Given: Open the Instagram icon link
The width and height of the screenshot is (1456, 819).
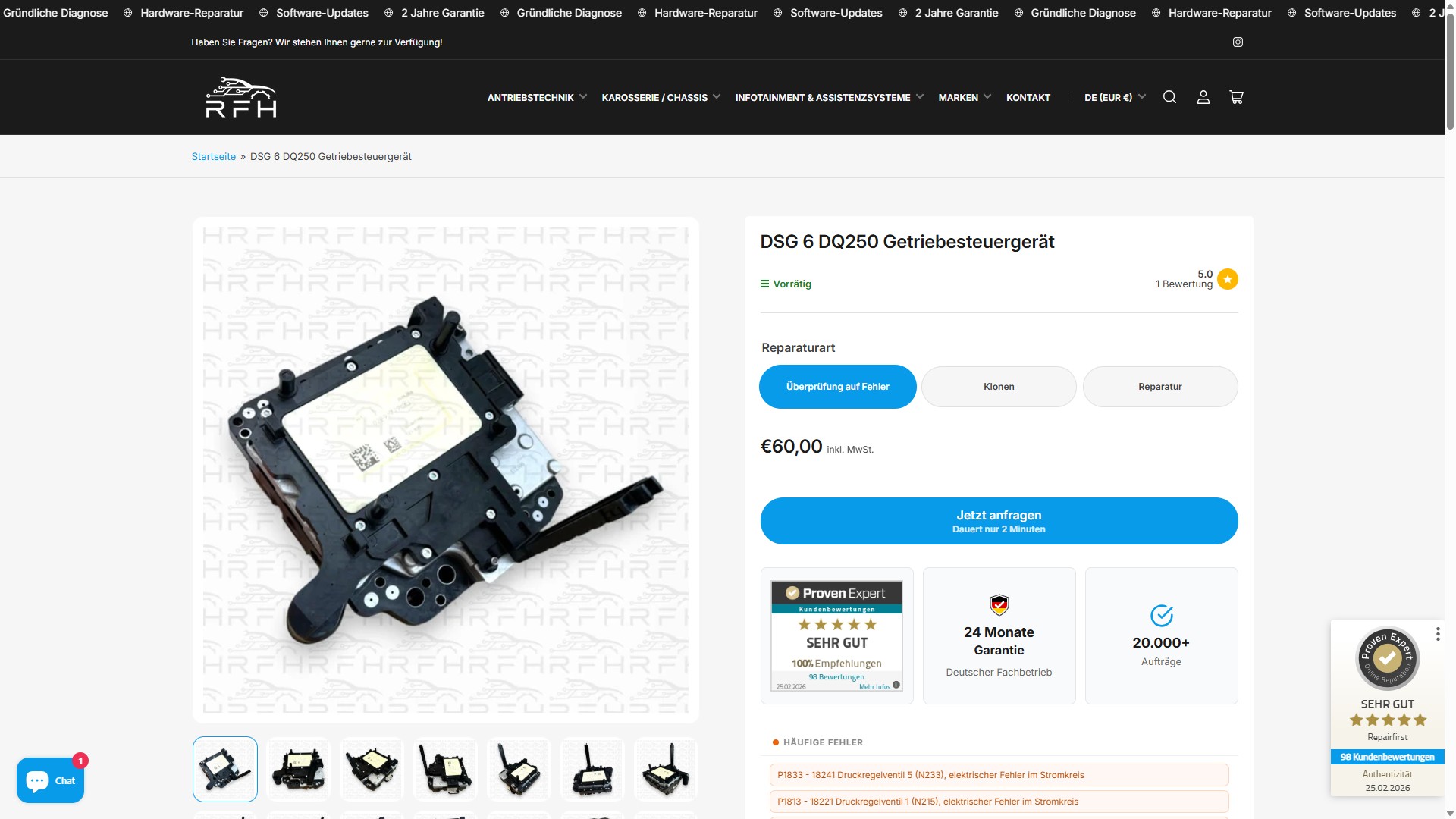Looking at the screenshot, I should tap(1238, 42).
